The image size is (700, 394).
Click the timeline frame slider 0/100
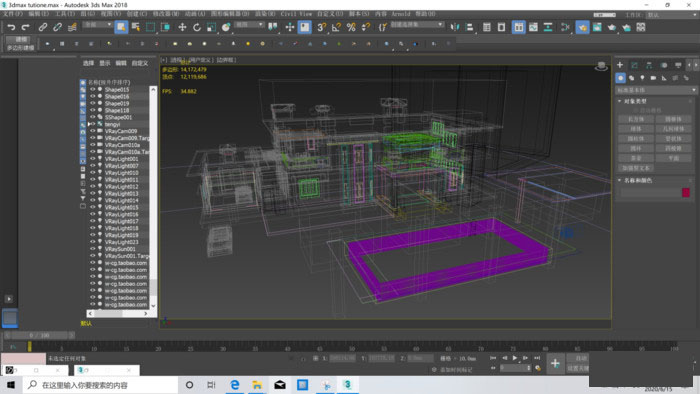39,335
